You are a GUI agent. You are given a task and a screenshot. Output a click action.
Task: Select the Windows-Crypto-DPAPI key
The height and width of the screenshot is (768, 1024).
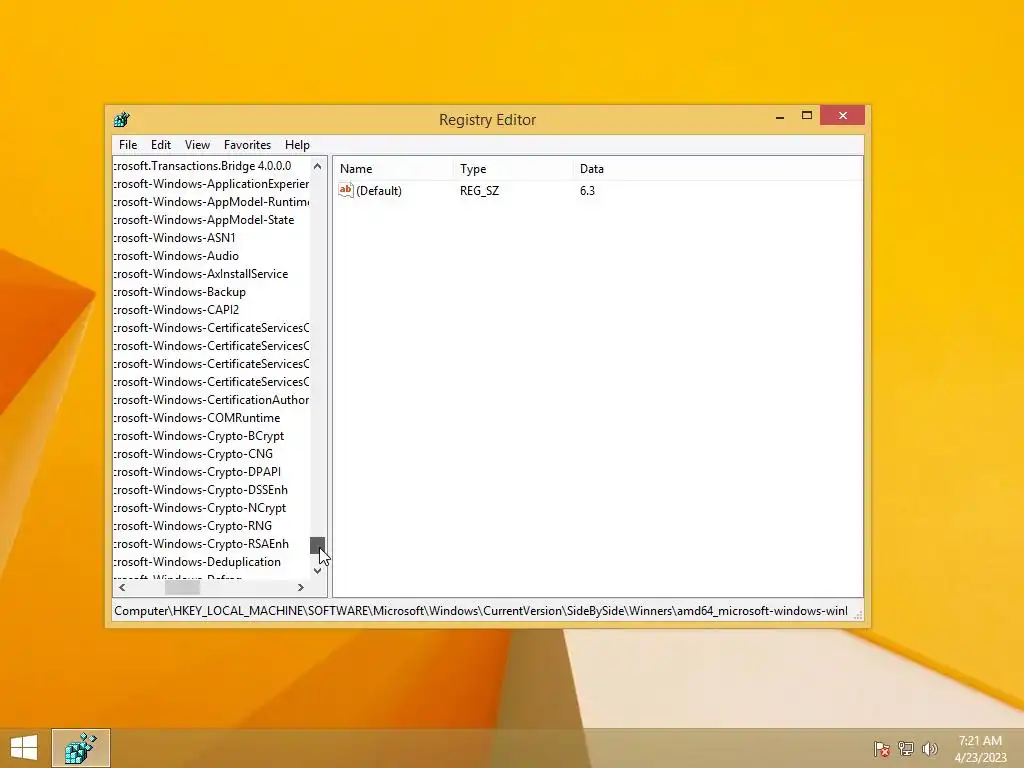coord(197,472)
